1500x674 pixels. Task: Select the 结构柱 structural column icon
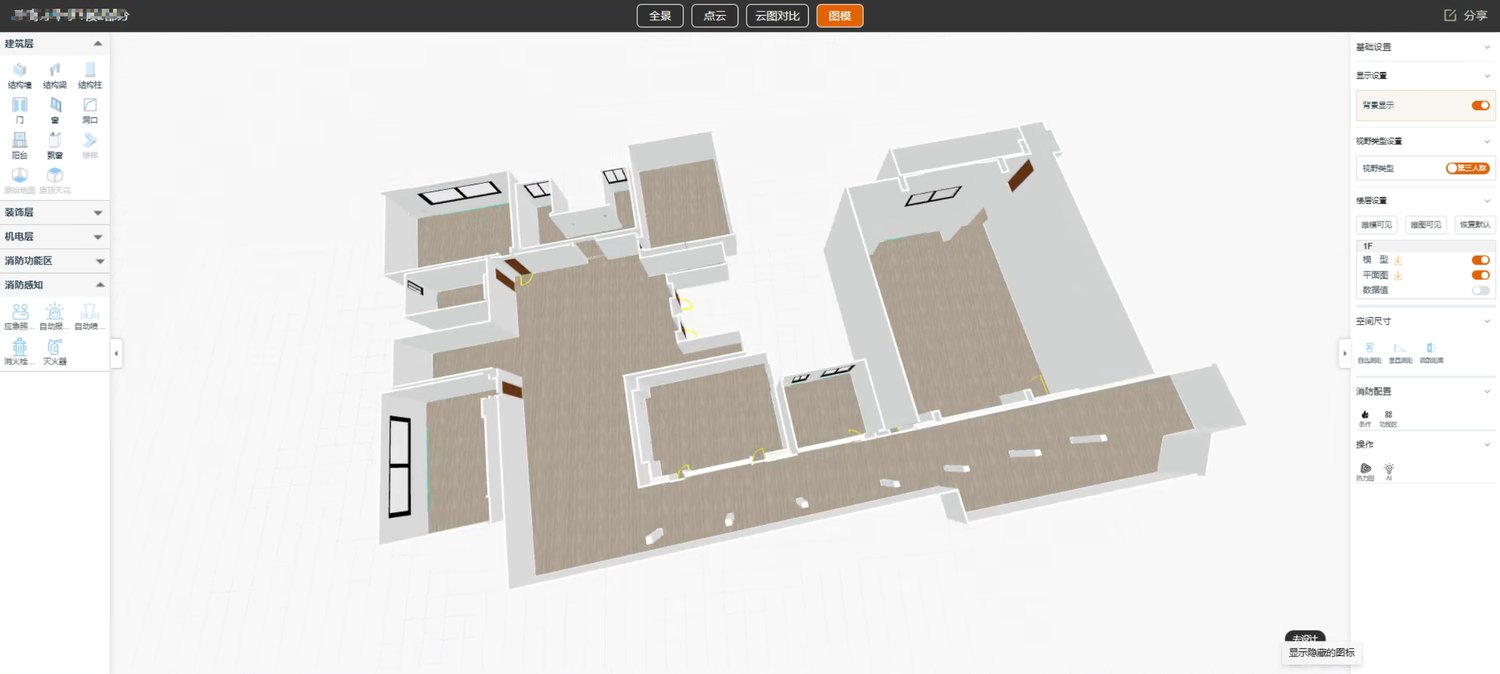click(x=90, y=76)
